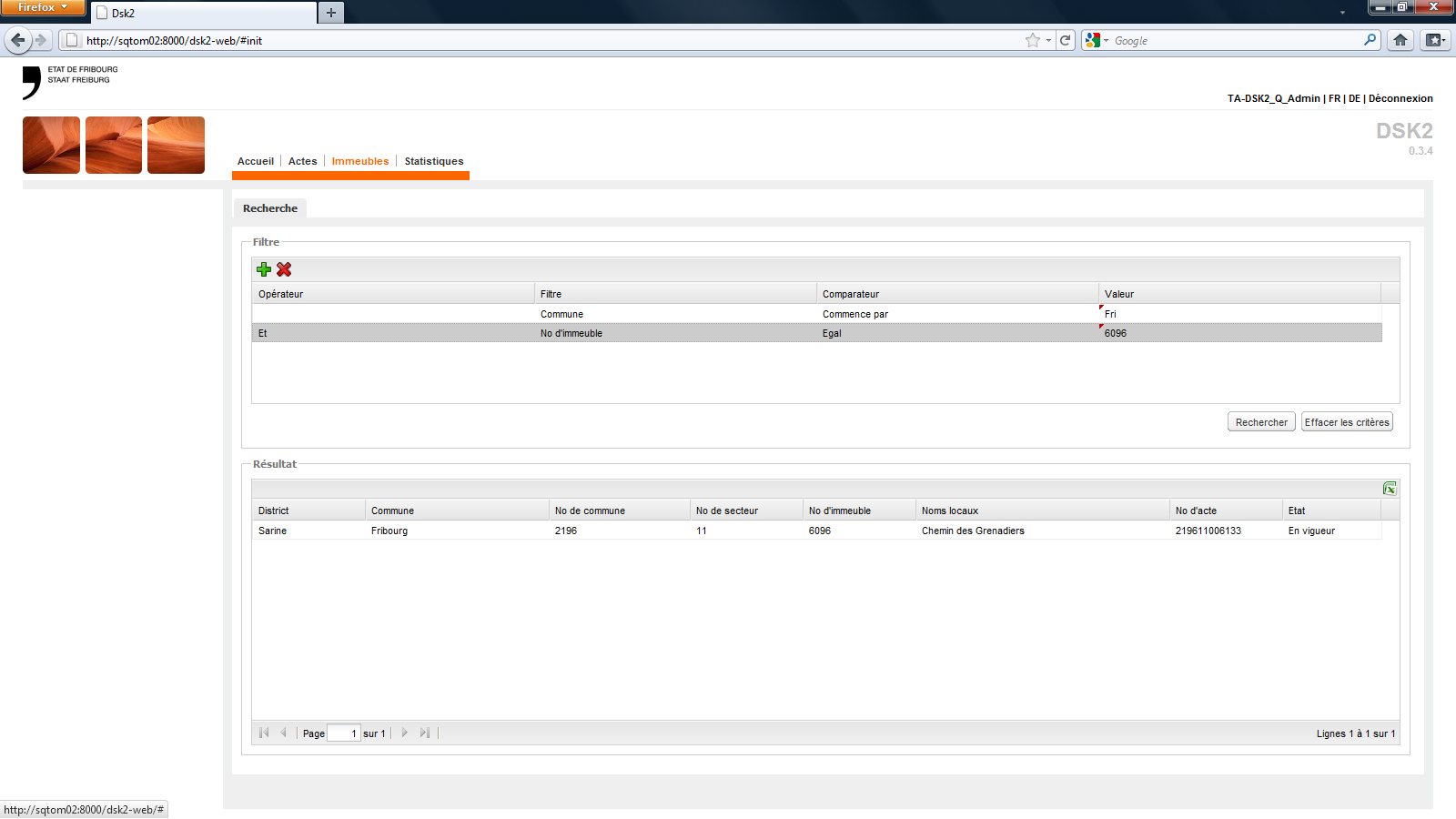Click the red X remove filter icon
This screenshot has width=1456, height=819.
[x=284, y=269]
